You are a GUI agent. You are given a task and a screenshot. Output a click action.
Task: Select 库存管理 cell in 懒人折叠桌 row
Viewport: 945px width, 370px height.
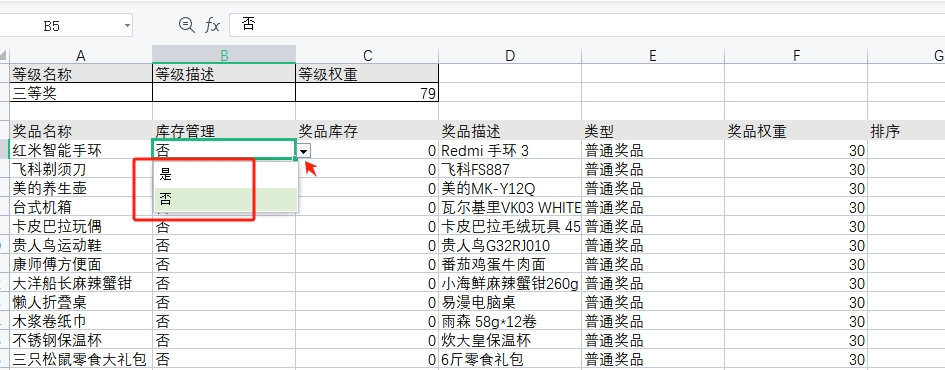[x=224, y=302]
